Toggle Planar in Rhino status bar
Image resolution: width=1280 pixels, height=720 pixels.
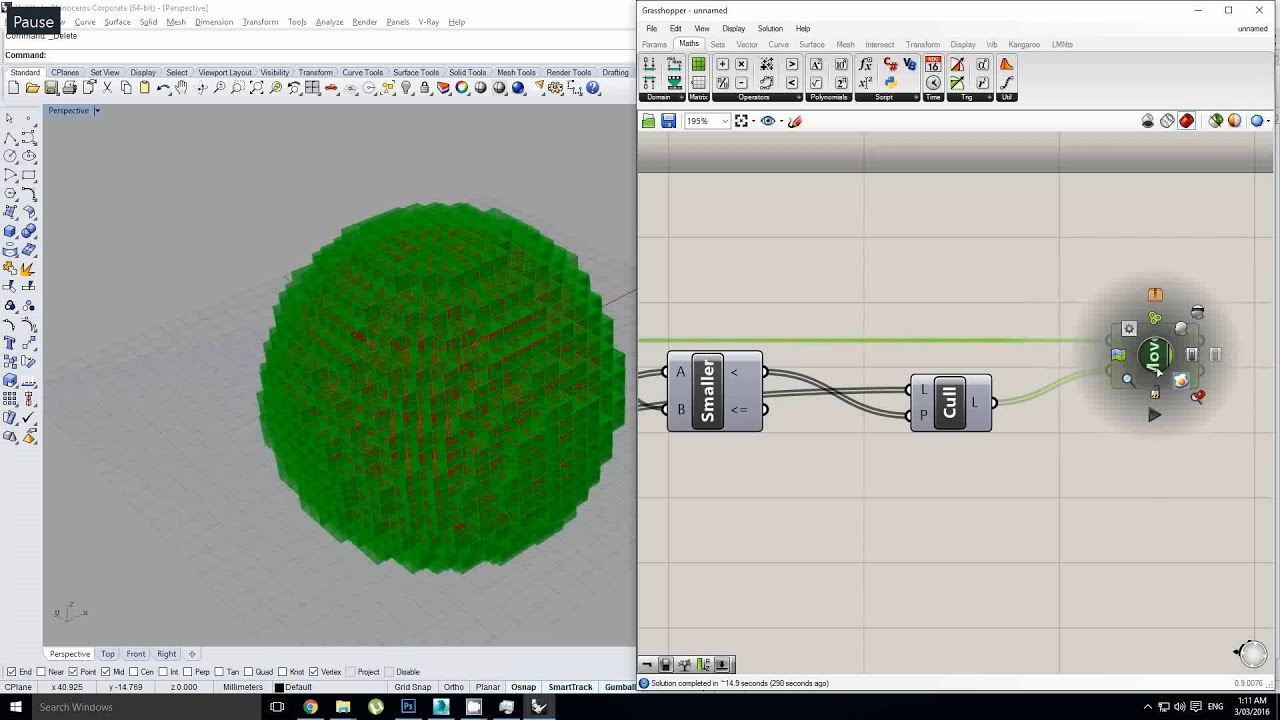point(488,687)
